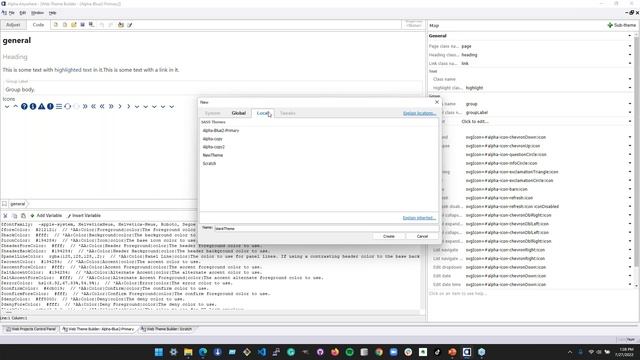
Task: Click the open folder toolbar icon
Action: point(73,25)
